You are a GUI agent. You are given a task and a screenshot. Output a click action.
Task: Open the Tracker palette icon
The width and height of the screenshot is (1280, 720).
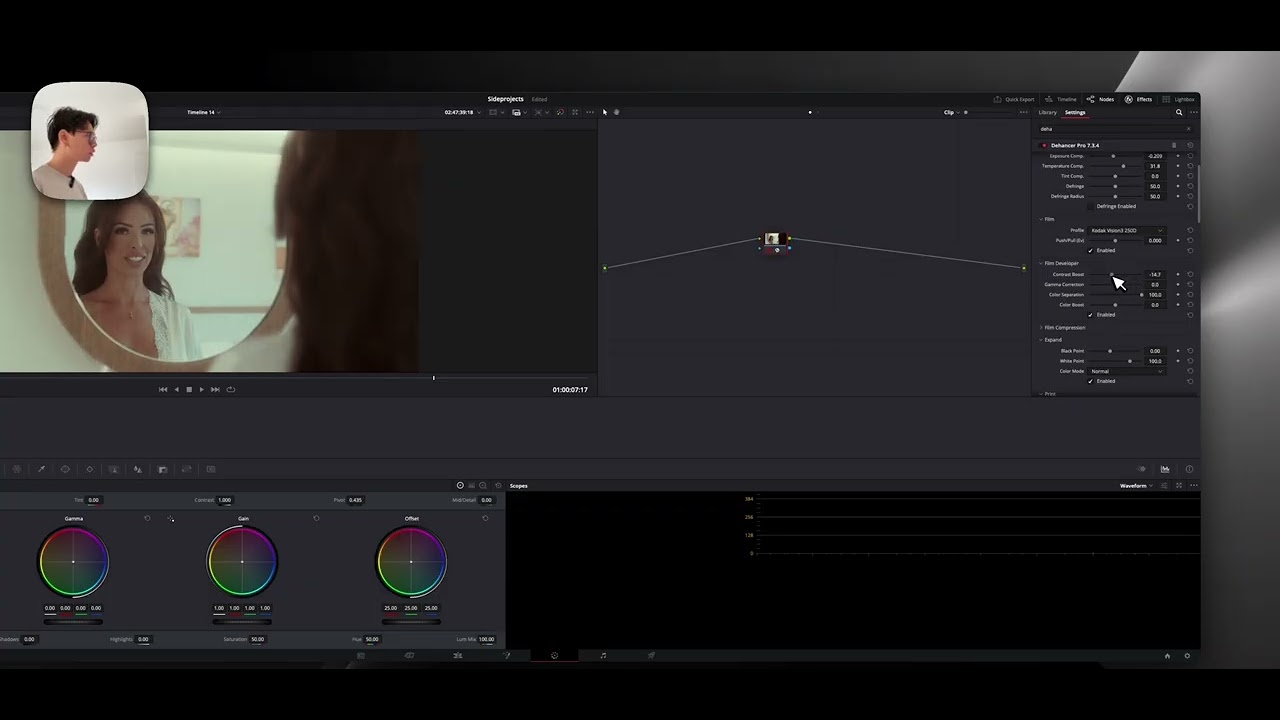point(89,469)
